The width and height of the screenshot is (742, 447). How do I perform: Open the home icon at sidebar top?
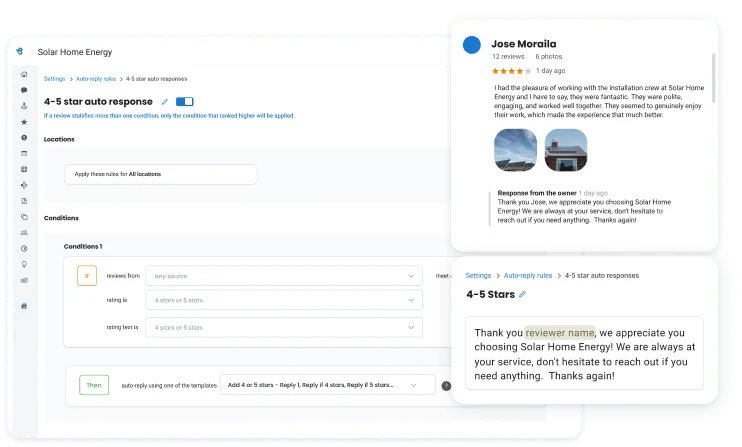click(24, 74)
